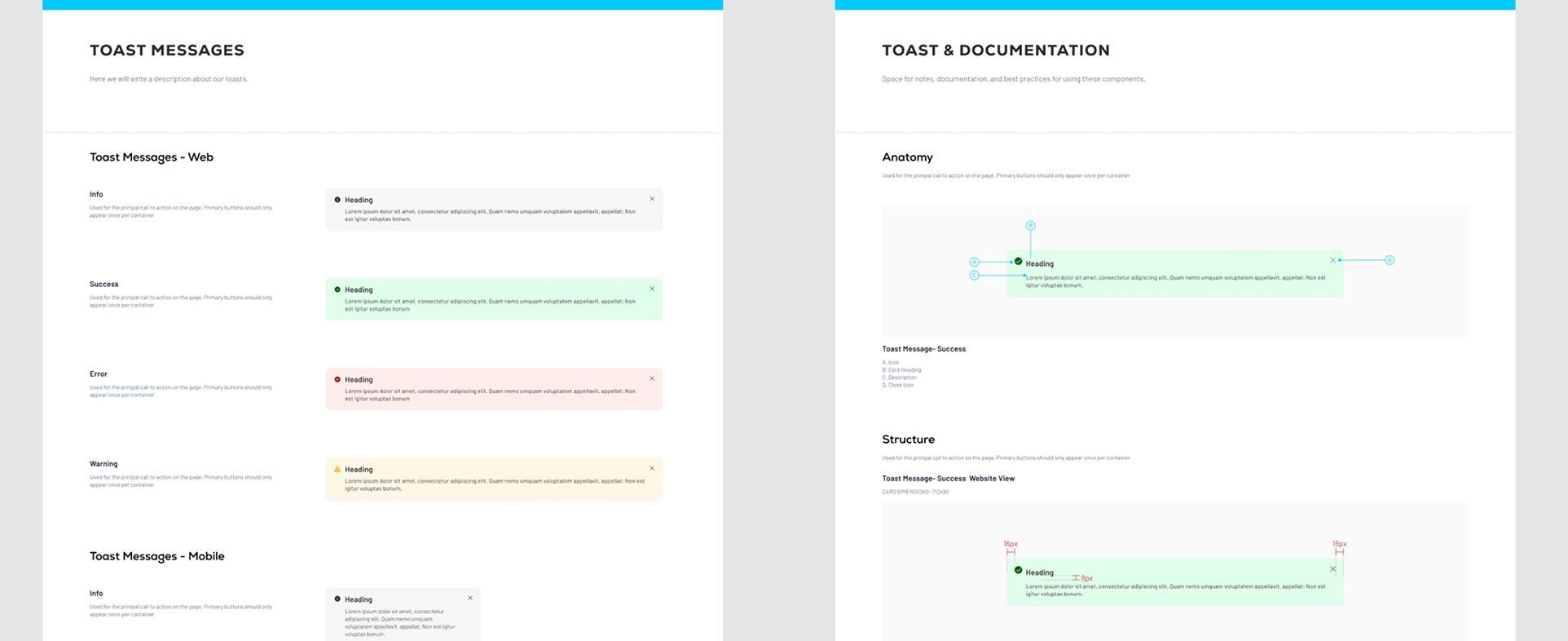The image size is (1568, 641).
Task: Click the green check icon in the web Success toast
Action: click(x=337, y=290)
